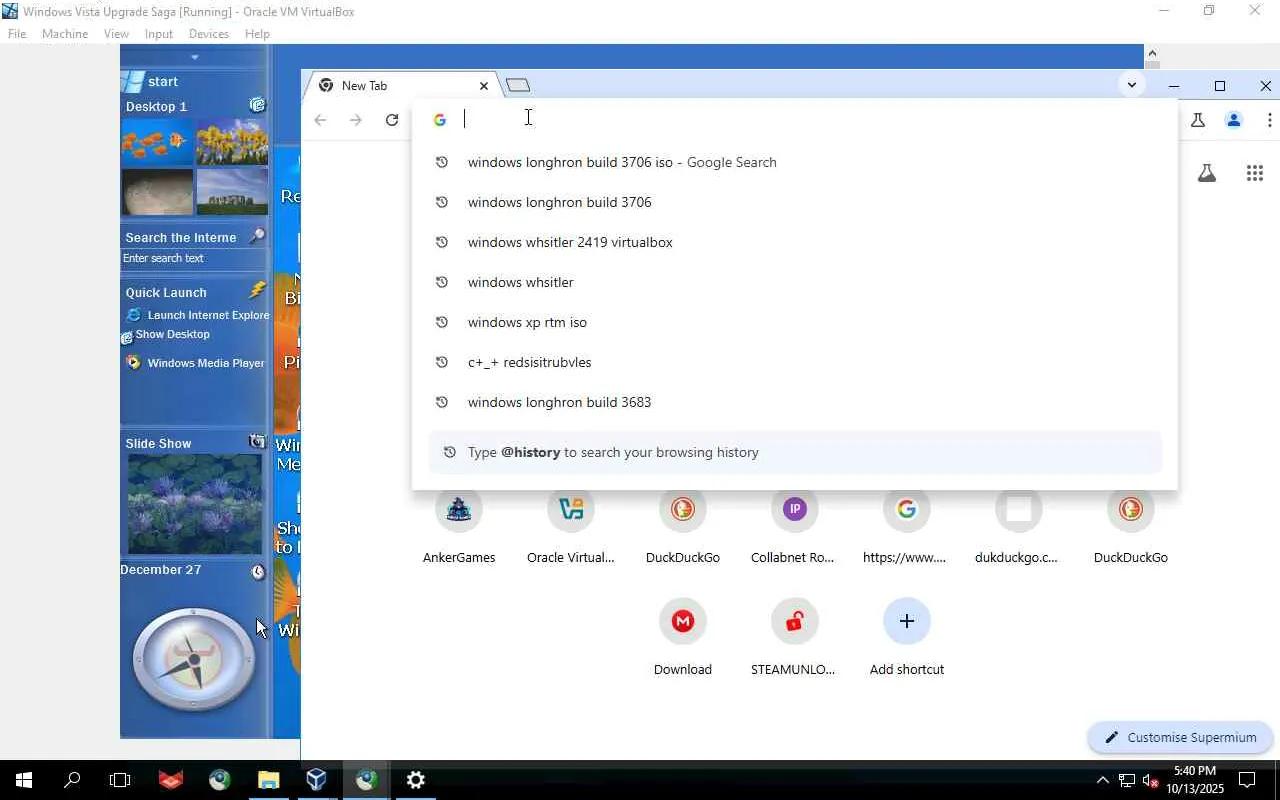Open the Oracle VirtualBox shortcut tile
The height and width of the screenshot is (800, 1280).
[571, 525]
